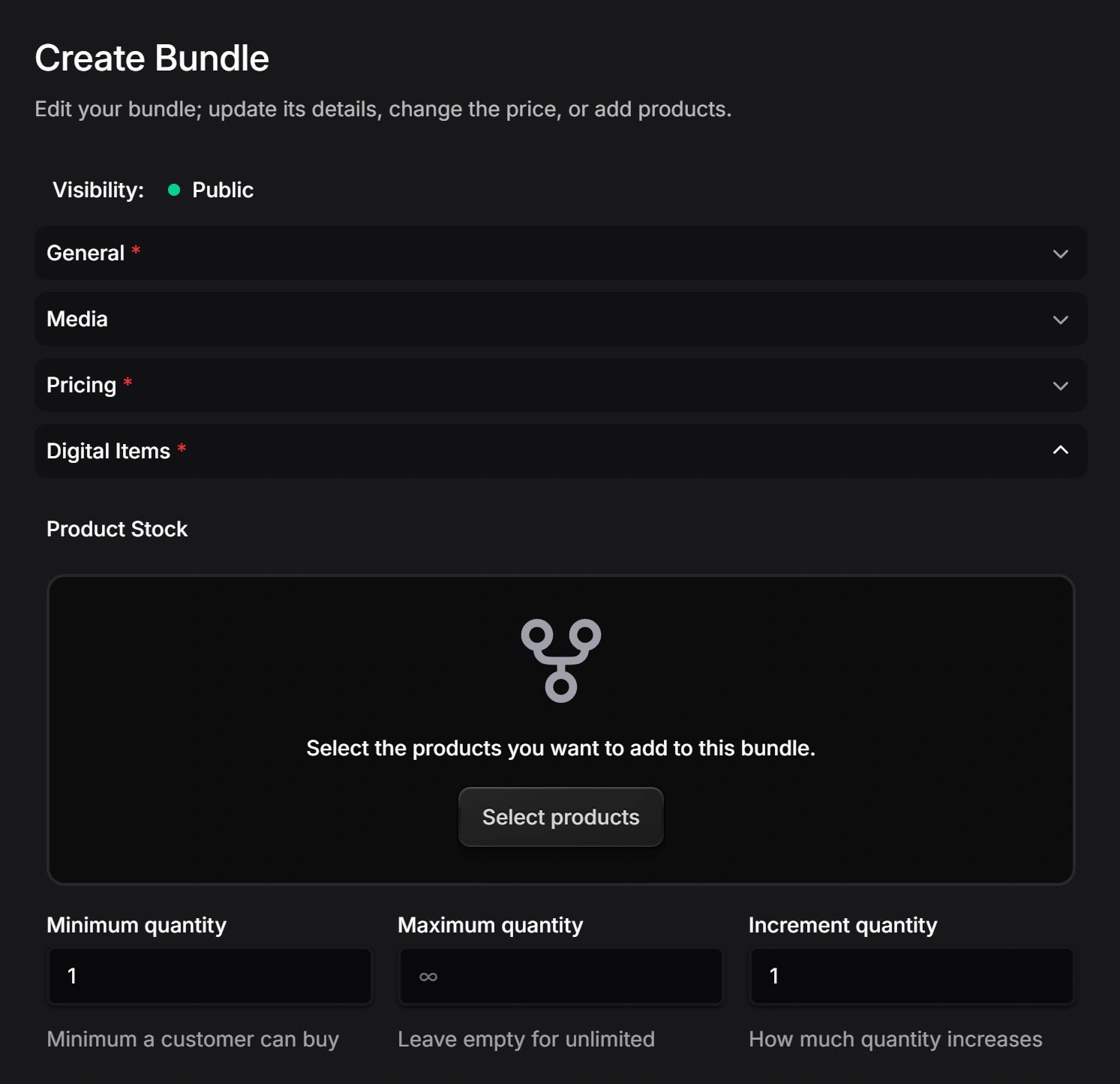1120x1084 pixels.
Task: Collapse Digital Items using the up chevron
Action: [x=1060, y=450]
